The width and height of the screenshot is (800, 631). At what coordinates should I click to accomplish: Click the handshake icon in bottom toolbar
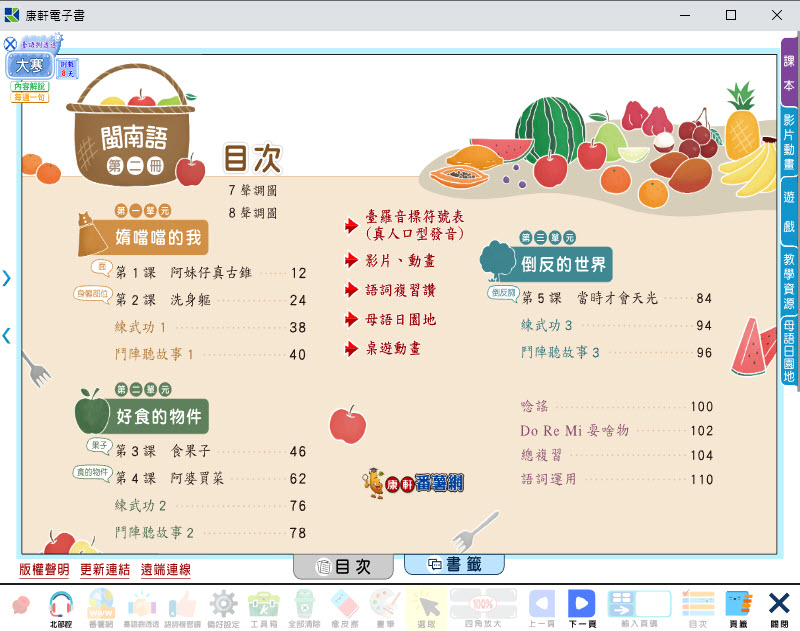pyautogui.click(x=141, y=609)
